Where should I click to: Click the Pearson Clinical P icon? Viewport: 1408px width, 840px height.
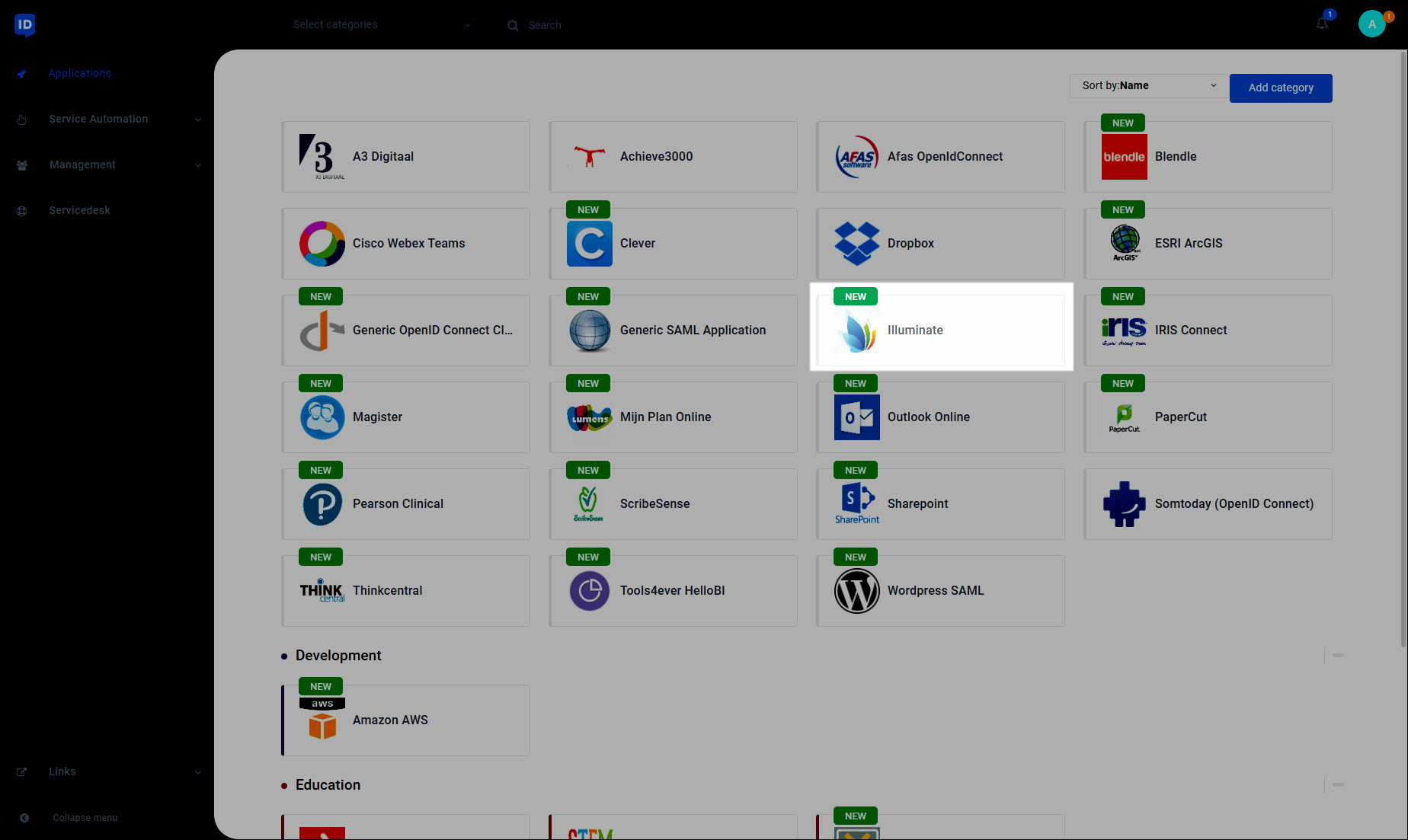pos(322,504)
